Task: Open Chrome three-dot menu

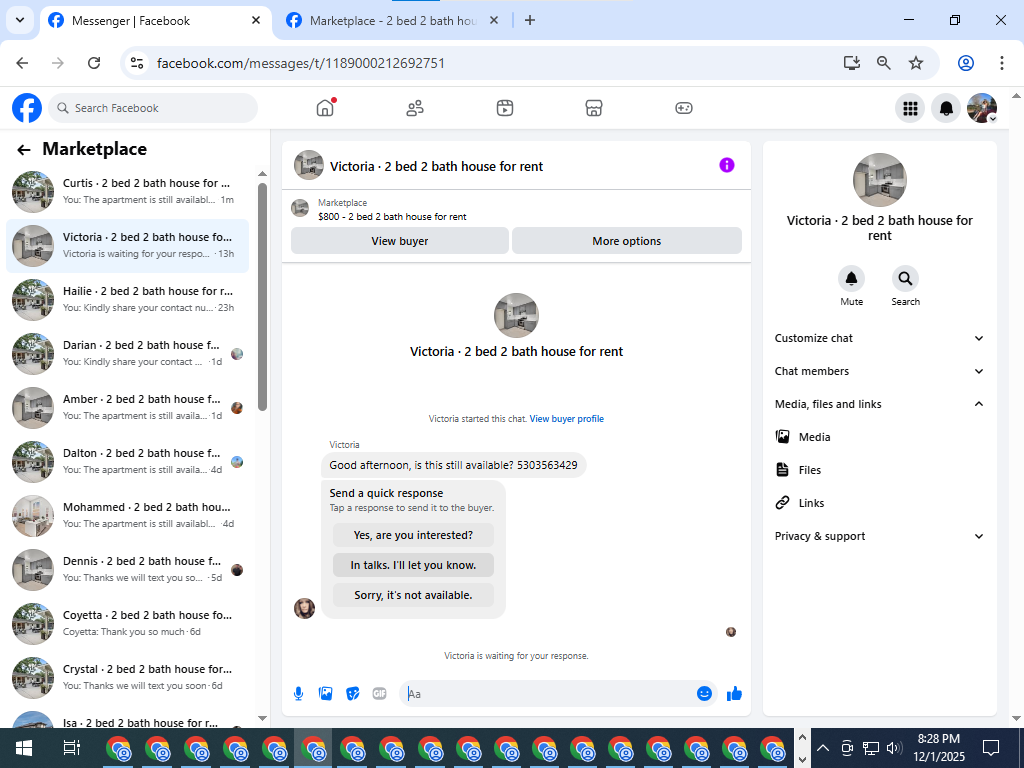Action: 1002,63
